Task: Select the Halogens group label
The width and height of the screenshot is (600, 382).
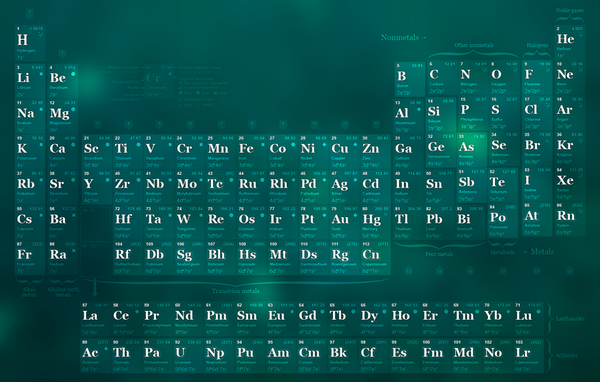Action: [537, 45]
